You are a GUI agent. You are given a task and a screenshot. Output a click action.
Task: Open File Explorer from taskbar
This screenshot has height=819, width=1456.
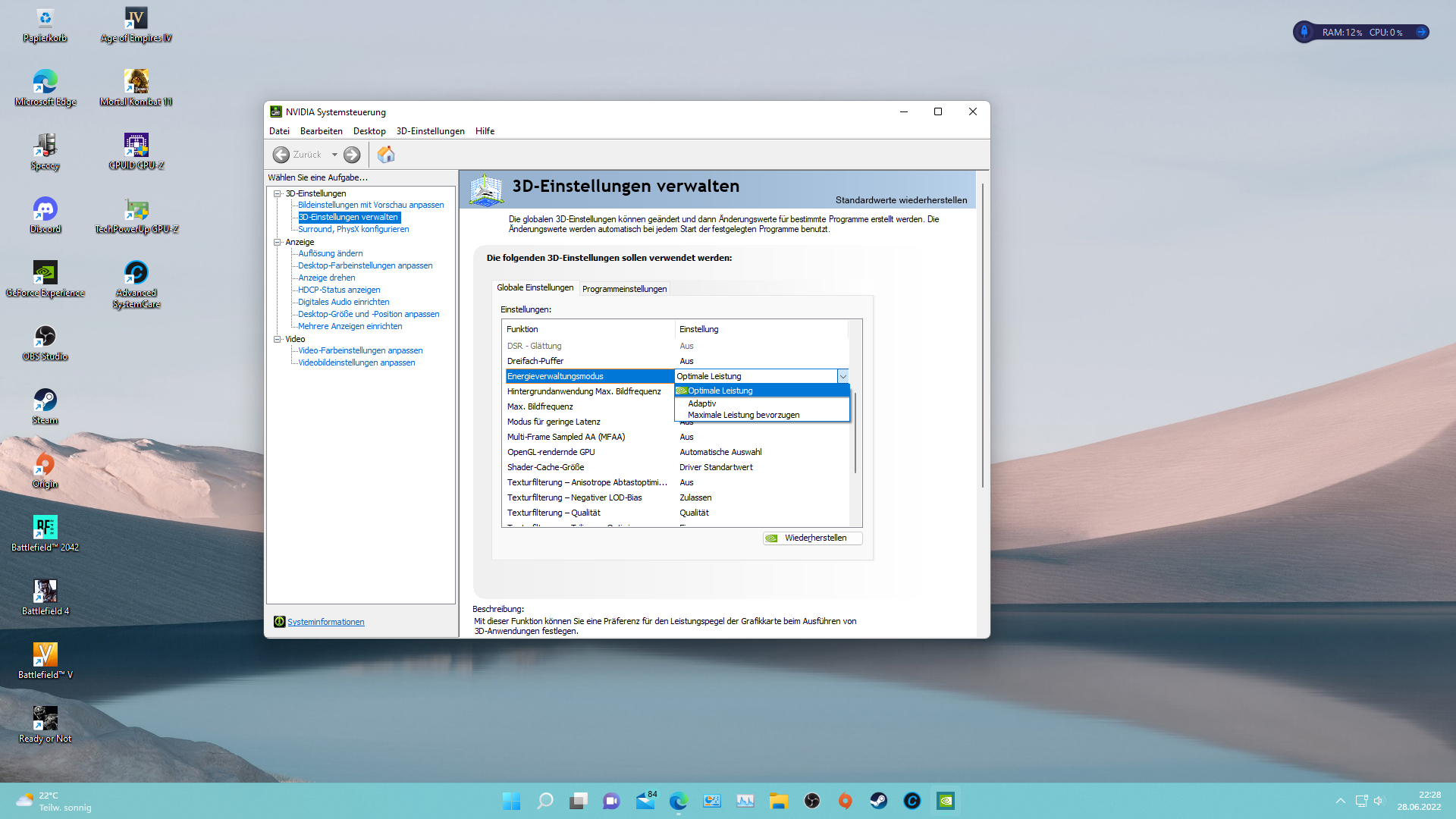779,801
